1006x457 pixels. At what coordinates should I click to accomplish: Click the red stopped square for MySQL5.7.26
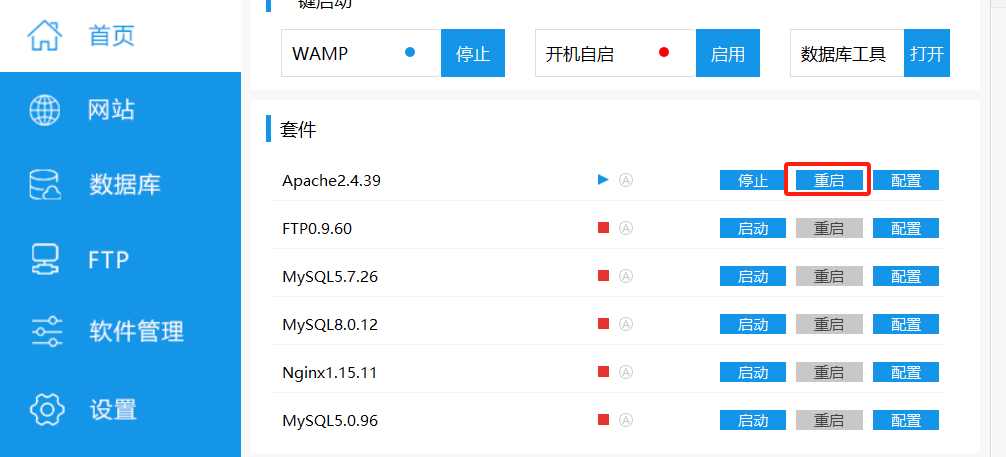click(603, 275)
